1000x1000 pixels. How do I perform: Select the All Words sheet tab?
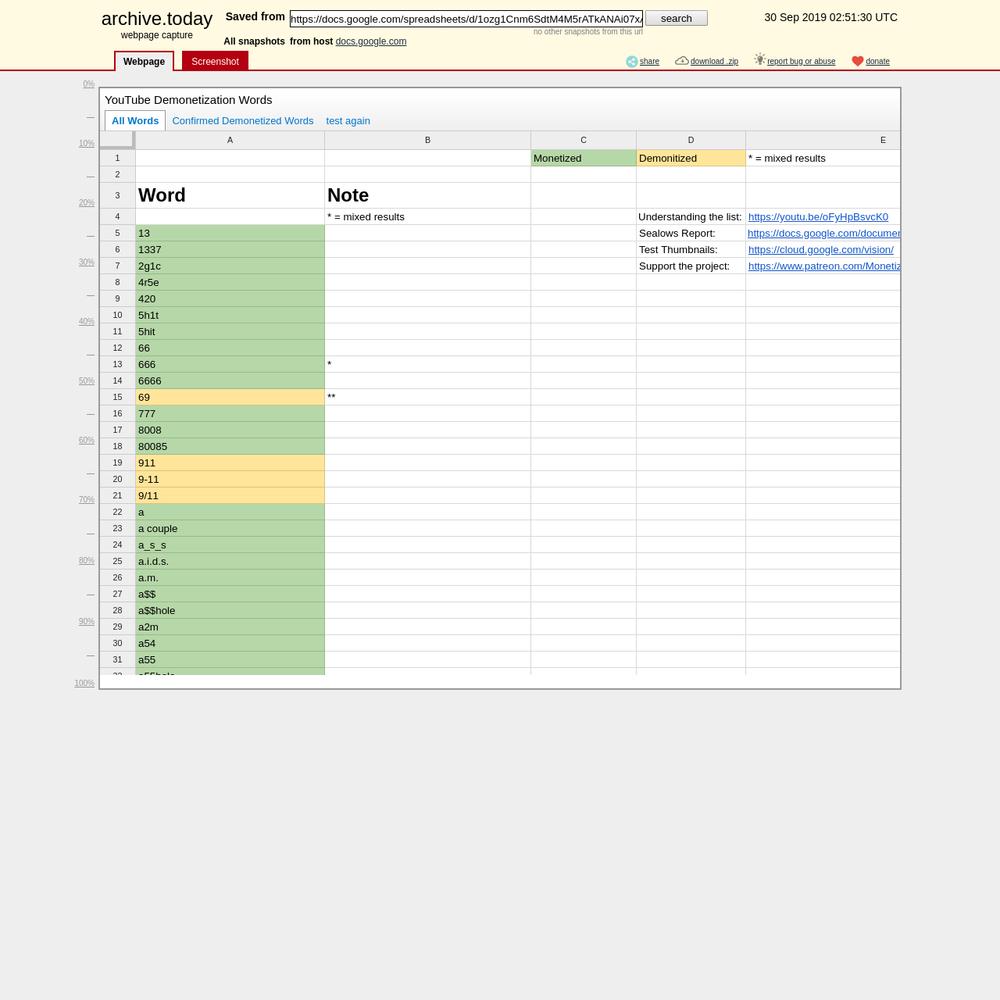(x=135, y=121)
